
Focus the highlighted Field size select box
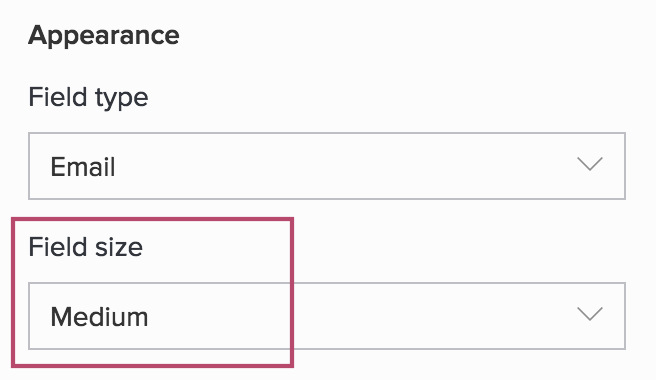327,316
